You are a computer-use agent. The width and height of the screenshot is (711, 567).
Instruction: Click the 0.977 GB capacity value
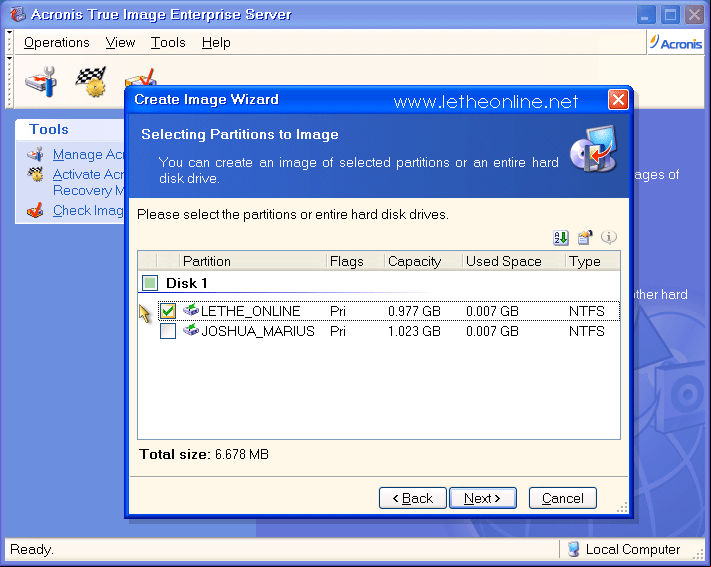(414, 311)
